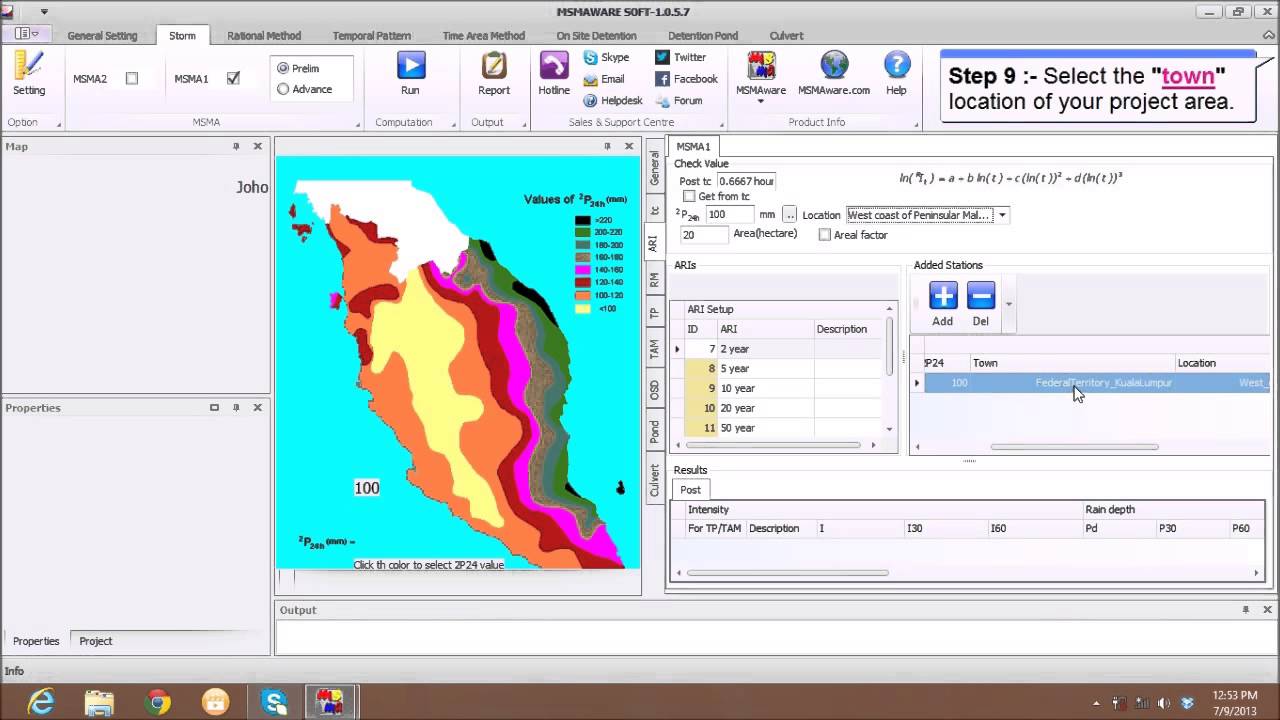Pick the orange 100-120 legend color
This screenshot has width=1280, height=720.
coord(582,296)
